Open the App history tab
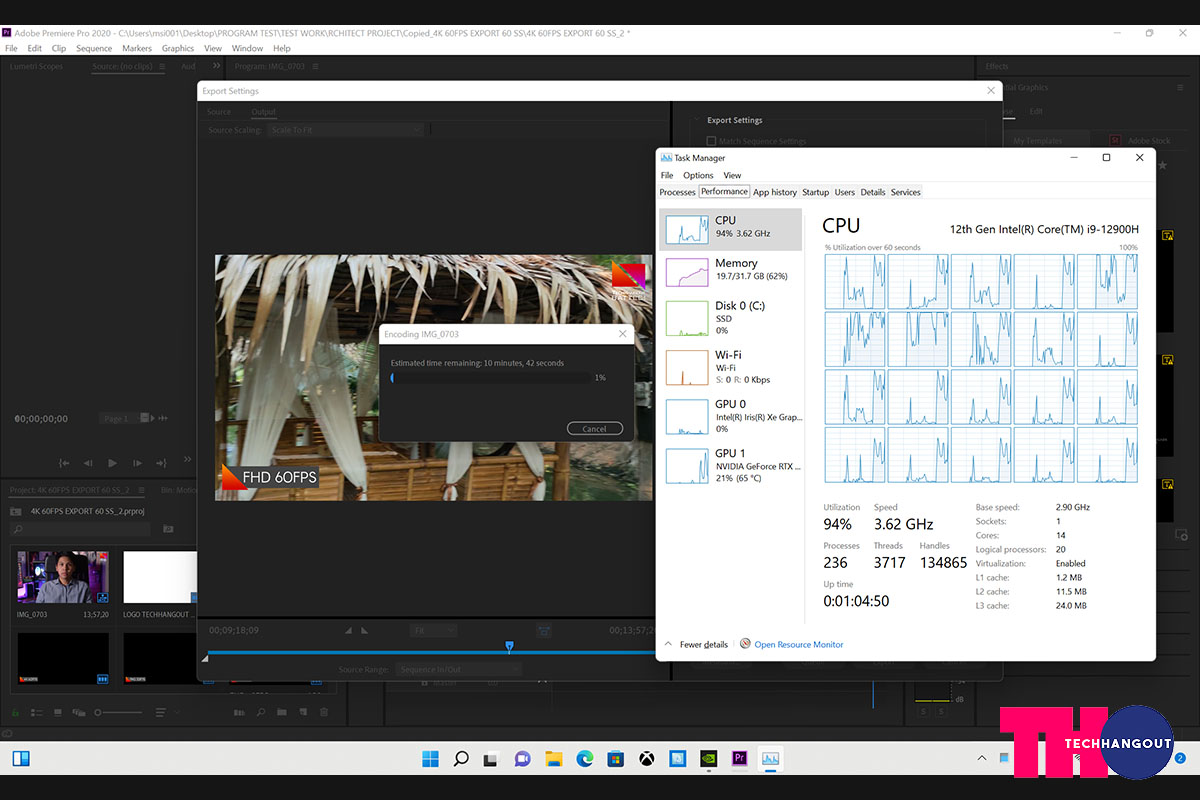1200x800 pixels. coord(775,192)
